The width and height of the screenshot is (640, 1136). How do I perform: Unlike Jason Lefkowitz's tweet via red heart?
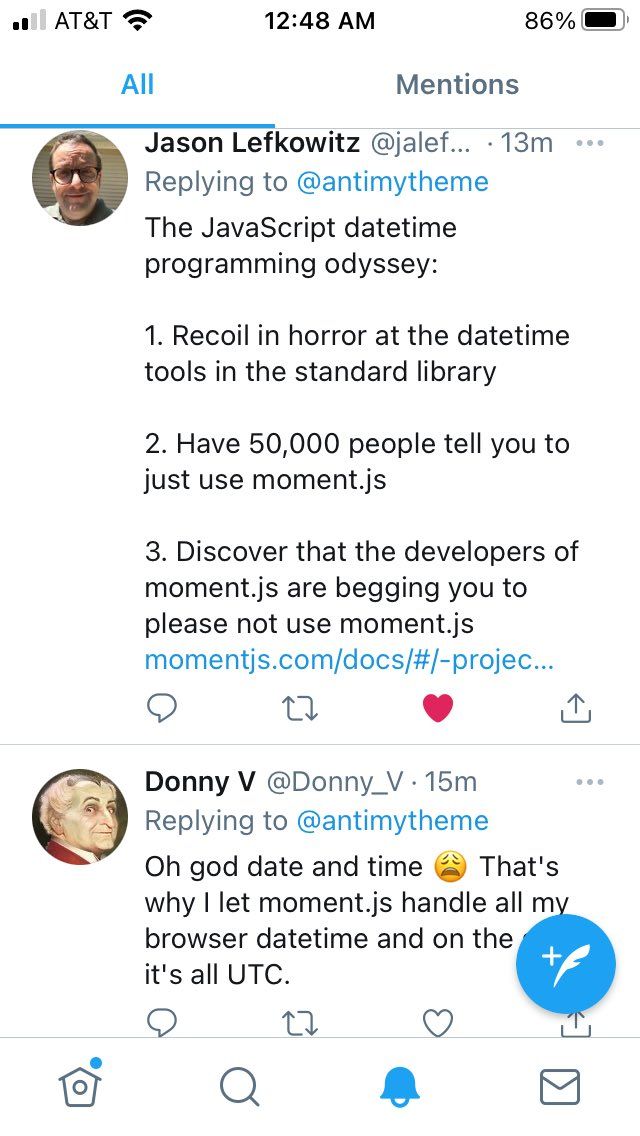438,708
